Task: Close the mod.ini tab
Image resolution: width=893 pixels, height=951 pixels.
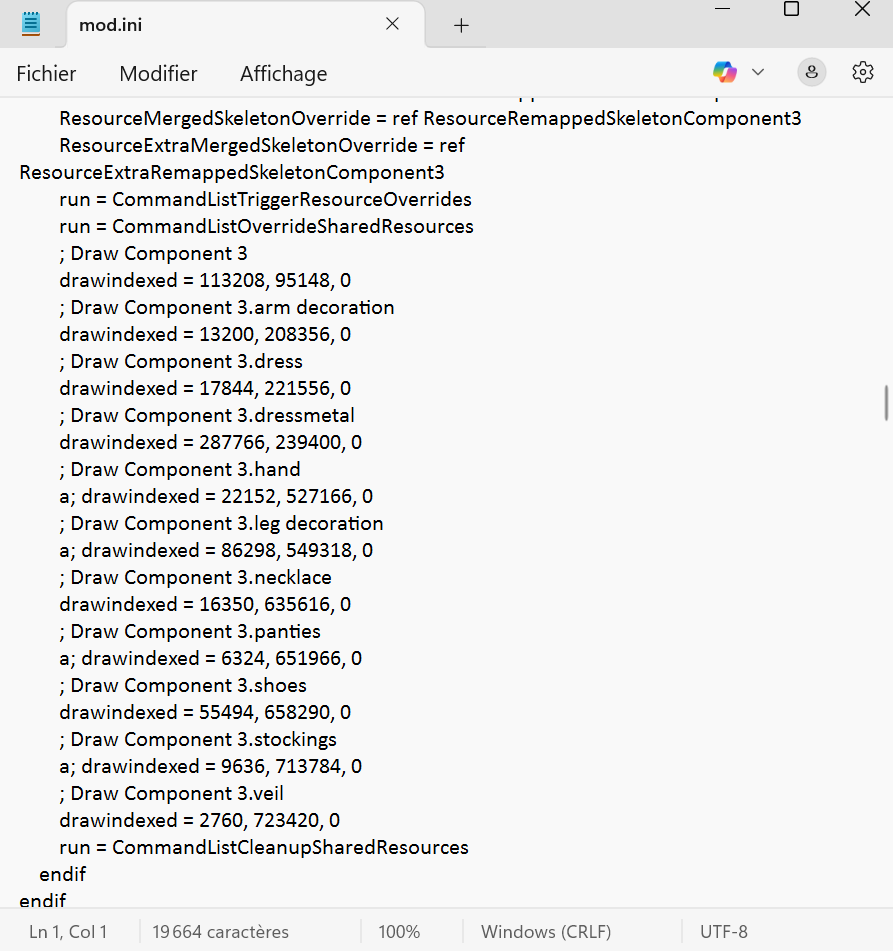Action: [393, 24]
